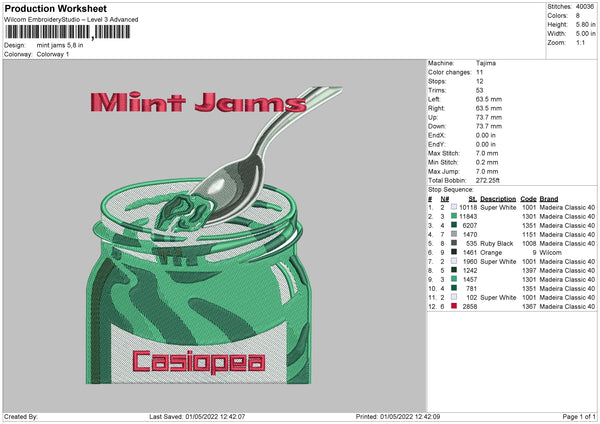Select the green swatch in stop row 2

click(454, 216)
